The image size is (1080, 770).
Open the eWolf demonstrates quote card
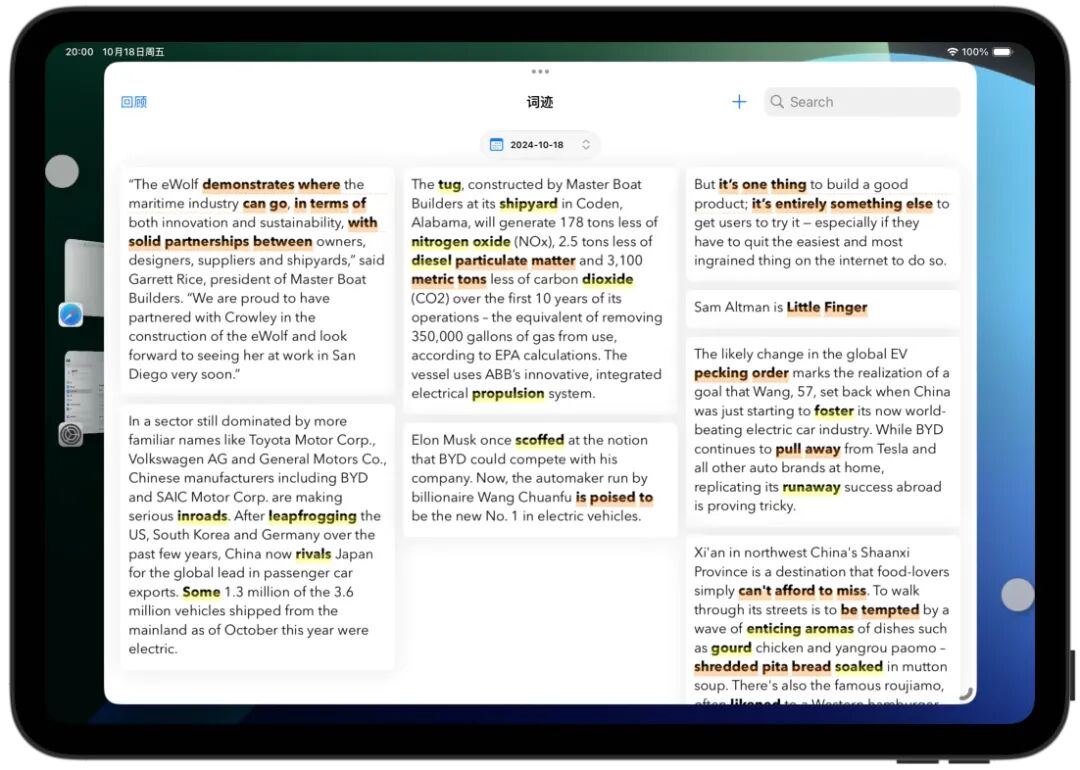click(x=257, y=280)
